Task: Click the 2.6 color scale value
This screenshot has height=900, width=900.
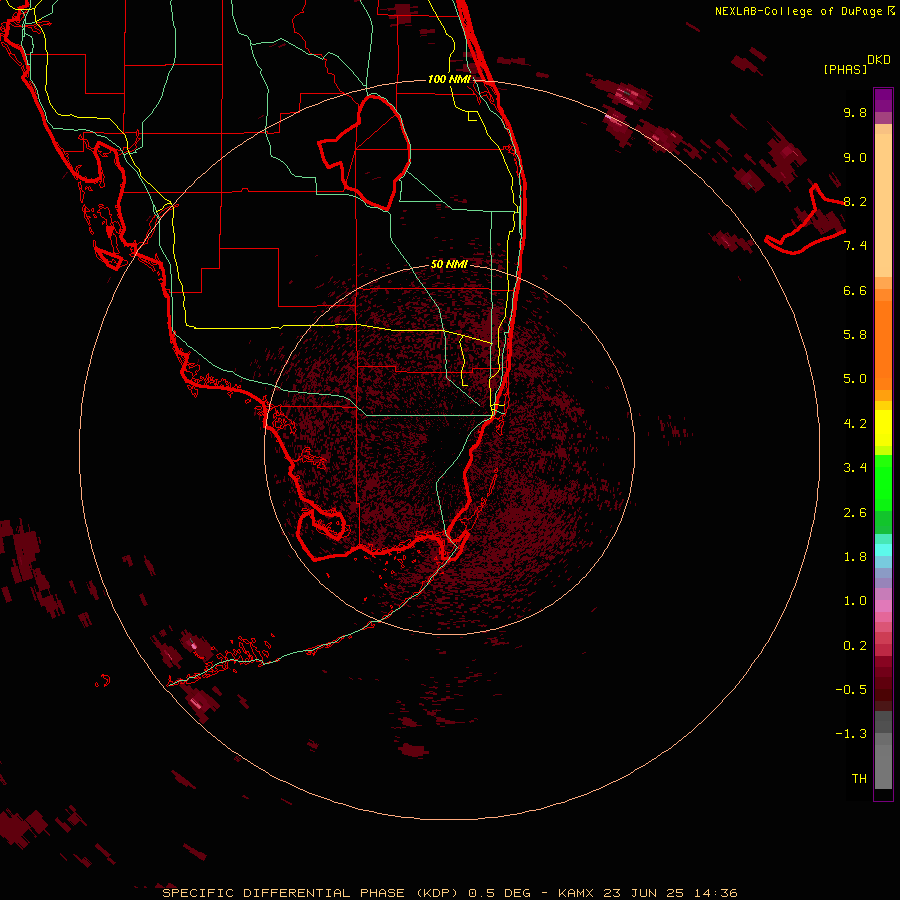Action: coord(855,513)
